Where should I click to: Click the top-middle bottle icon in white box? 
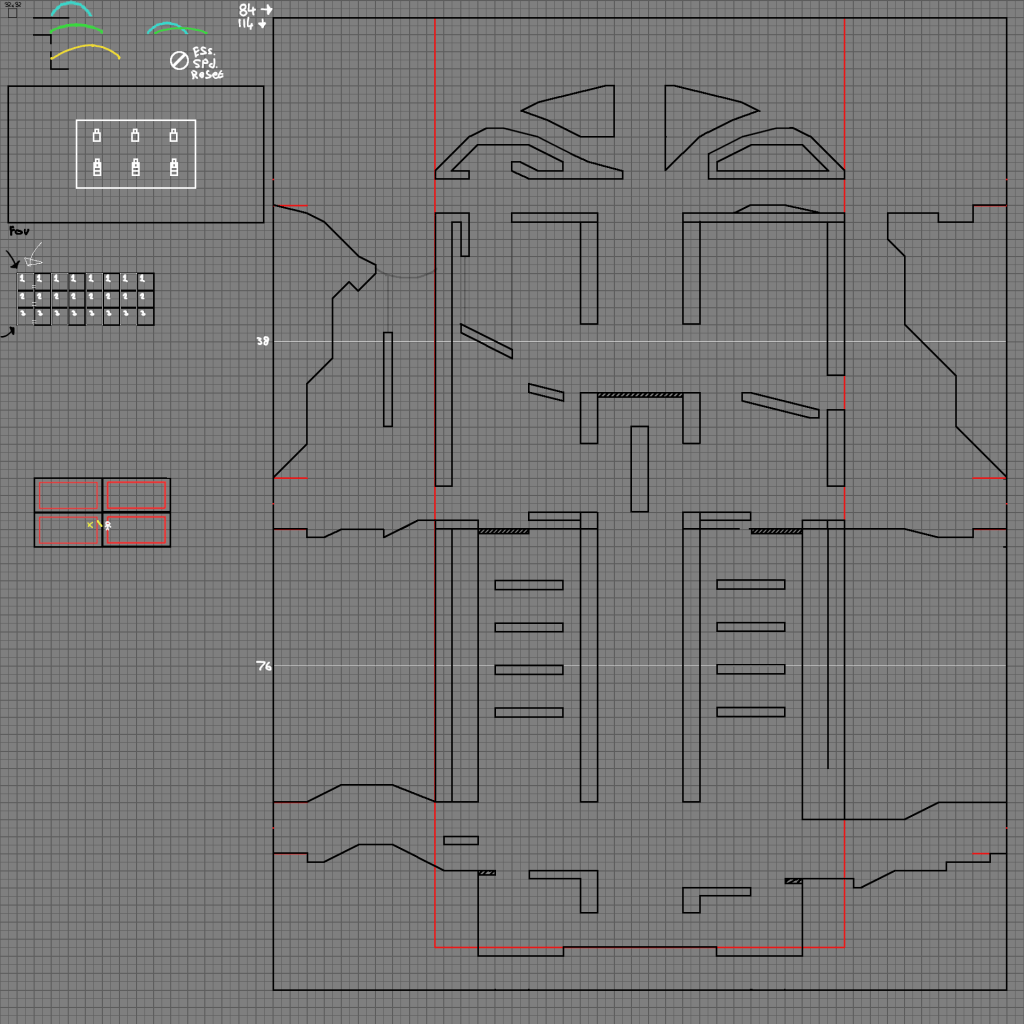click(135, 135)
